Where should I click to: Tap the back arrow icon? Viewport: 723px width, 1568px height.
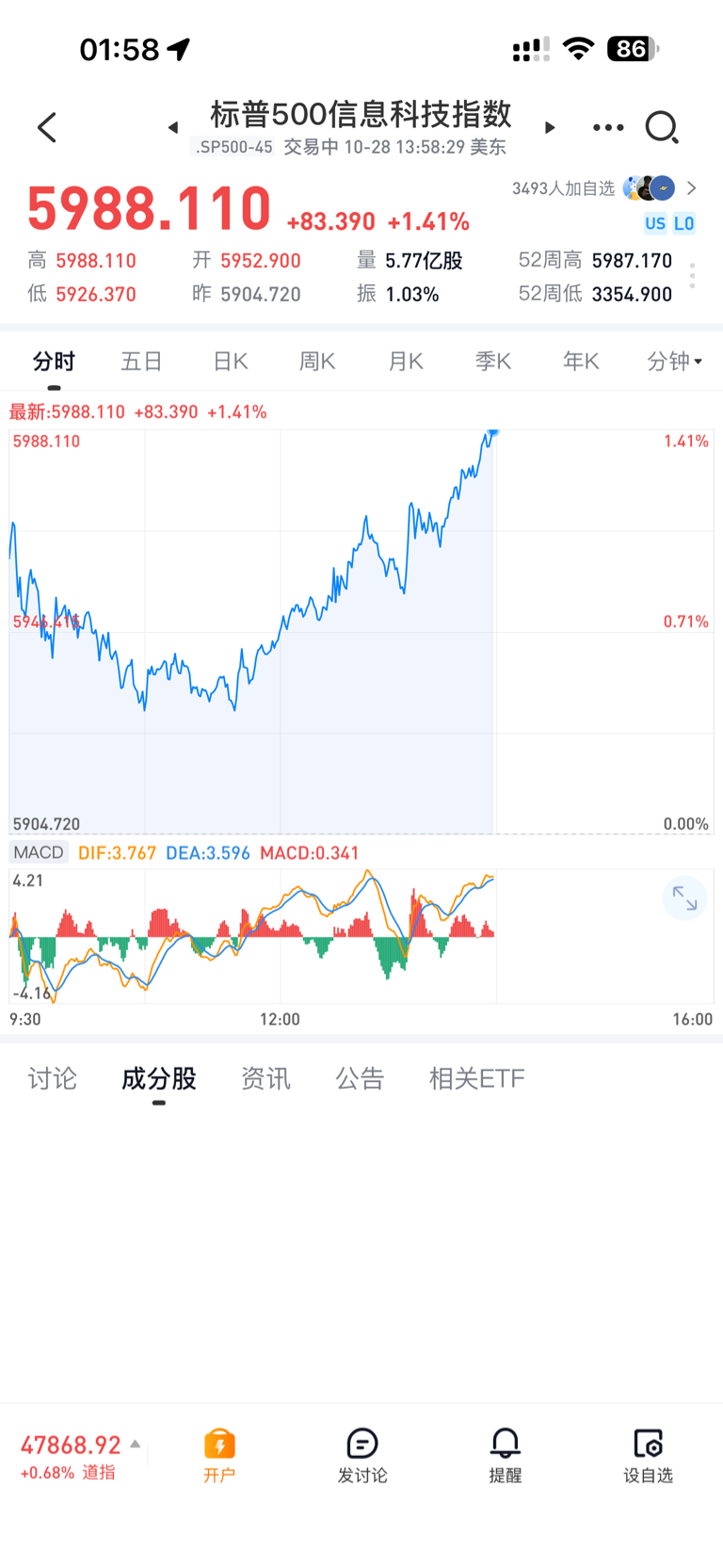pyautogui.click(x=47, y=127)
